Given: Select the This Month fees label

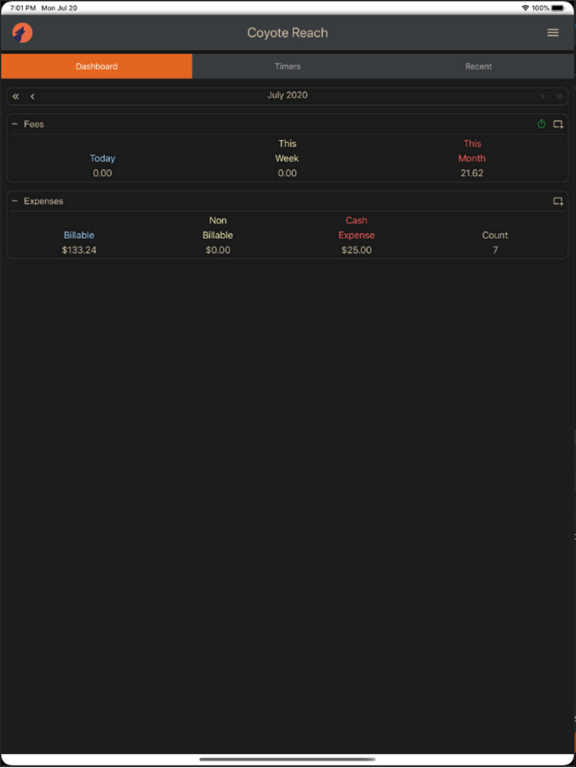Looking at the screenshot, I should click(472, 151).
